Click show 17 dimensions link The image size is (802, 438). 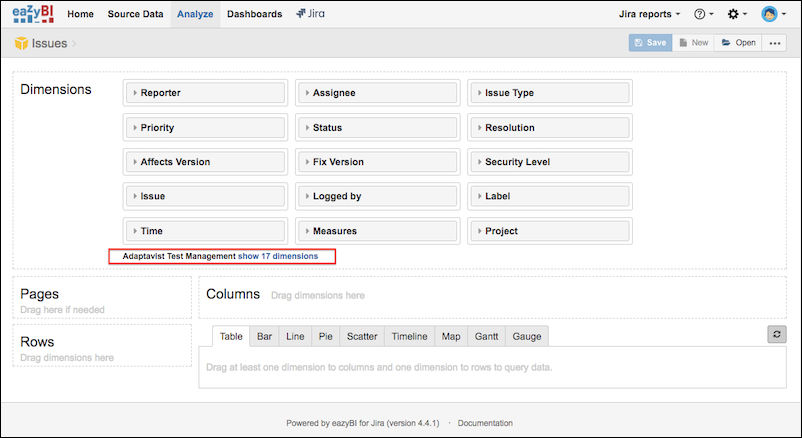[278, 257]
